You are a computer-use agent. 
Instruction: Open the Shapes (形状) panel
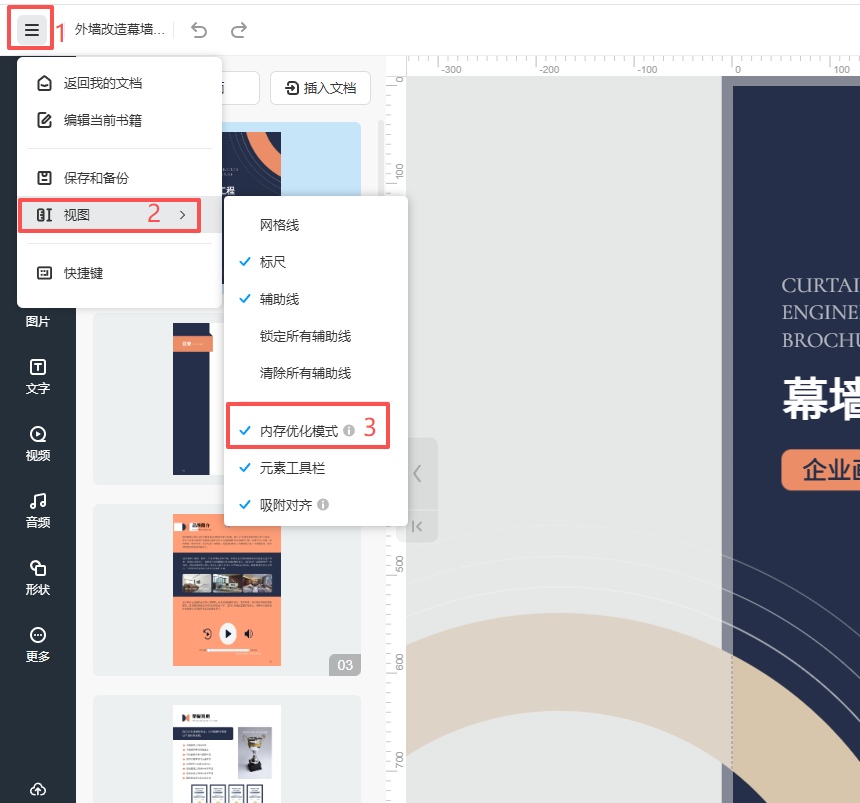(x=38, y=578)
